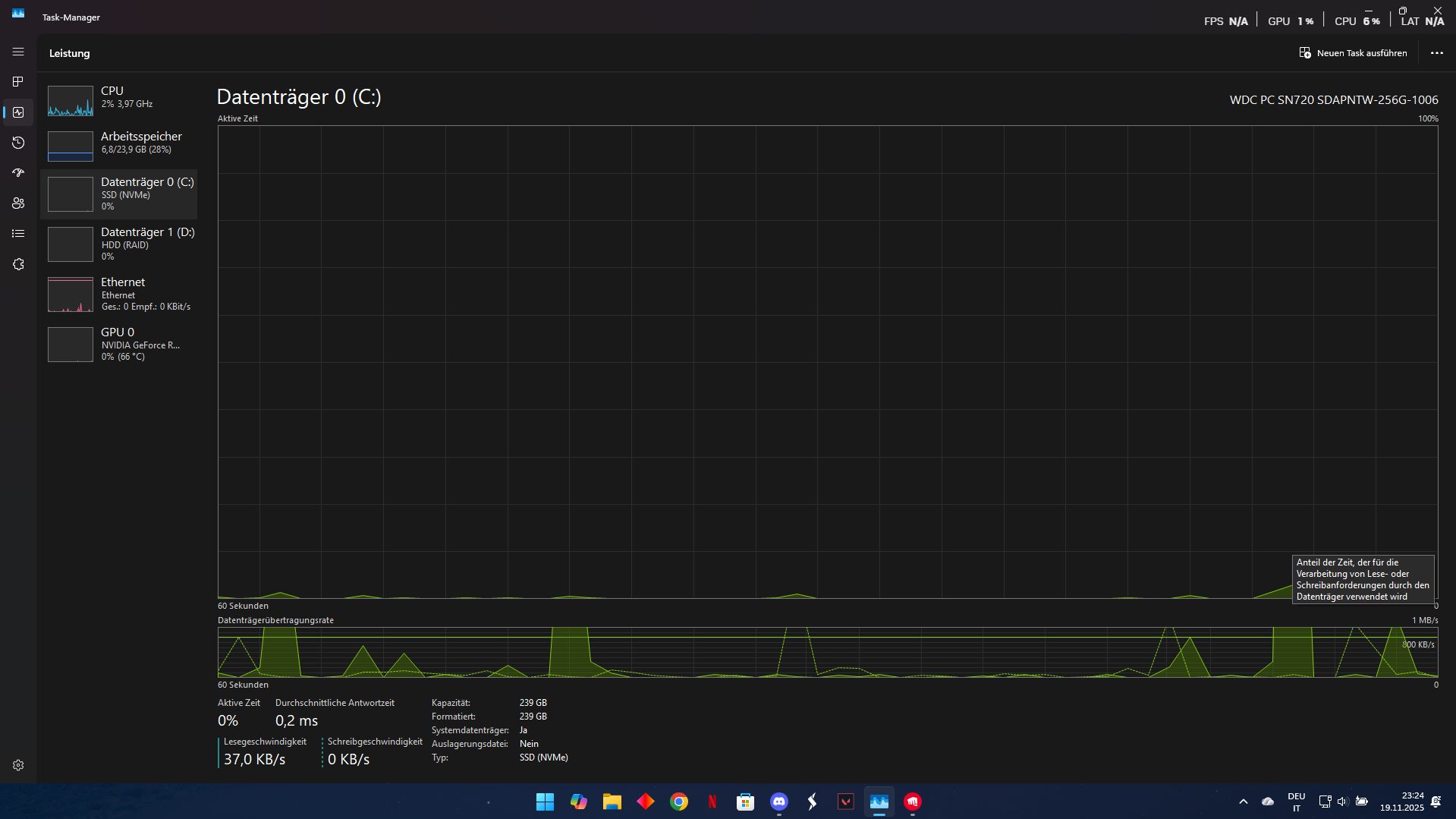The height and width of the screenshot is (819, 1456).
Task: Open Discord from the taskbar
Action: click(779, 802)
